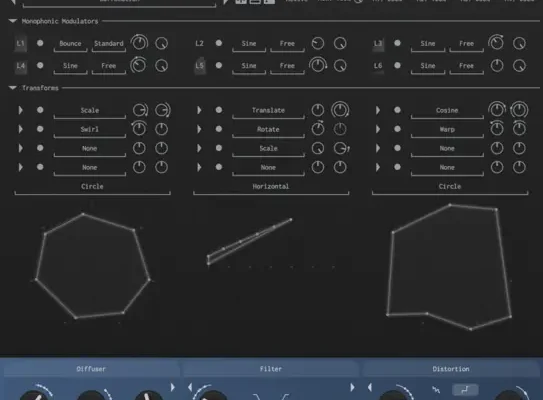Viewport: 543px width, 400px height.
Task: Expand the Cosine transform row triangle
Action: 378,110
